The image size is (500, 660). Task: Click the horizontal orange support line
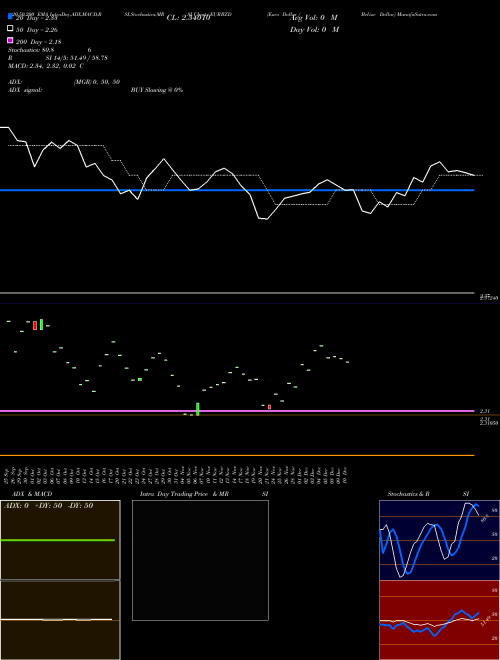237,455
